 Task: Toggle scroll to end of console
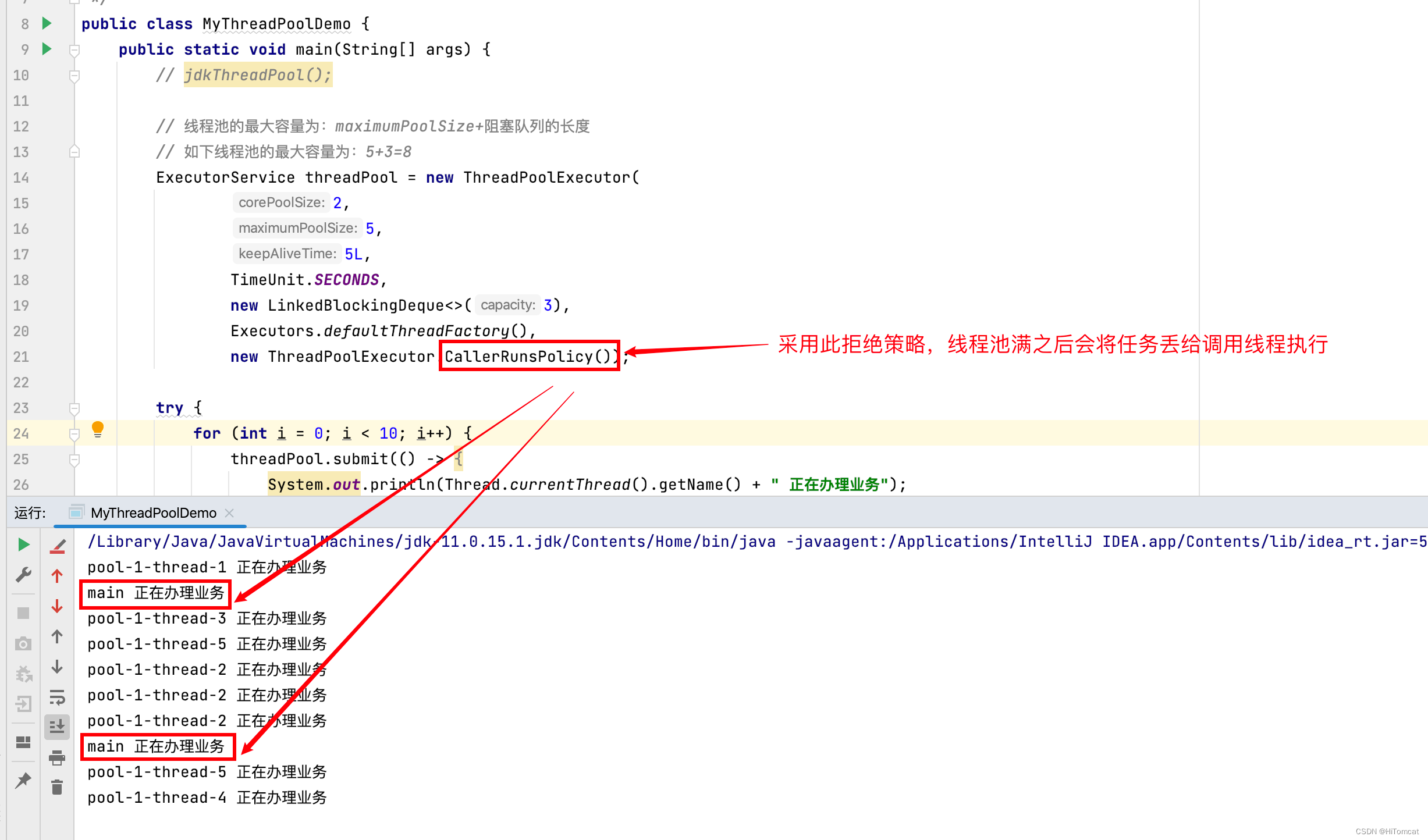point(57,727)
